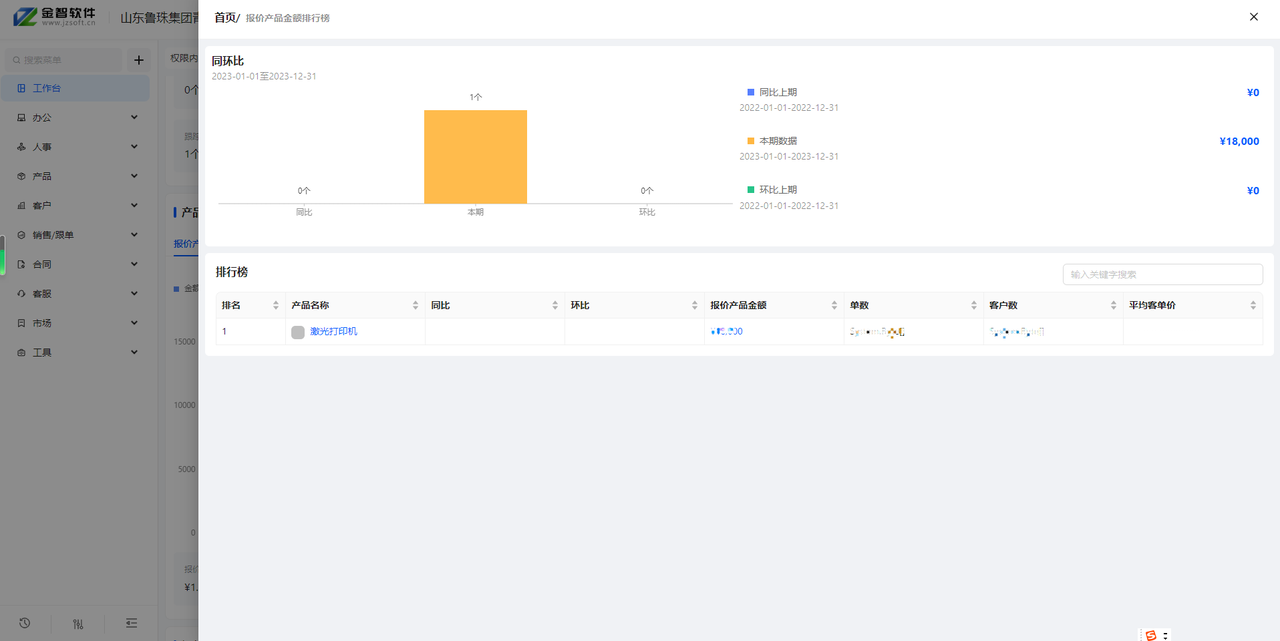Click the 金智软件 logo
1280x641 pixels.
55,17
